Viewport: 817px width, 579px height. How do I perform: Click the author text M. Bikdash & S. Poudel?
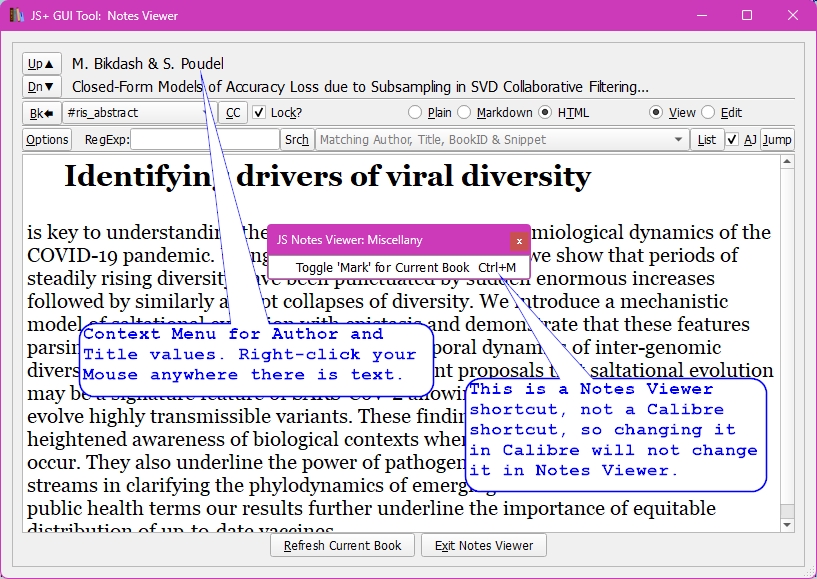(147, 64)
